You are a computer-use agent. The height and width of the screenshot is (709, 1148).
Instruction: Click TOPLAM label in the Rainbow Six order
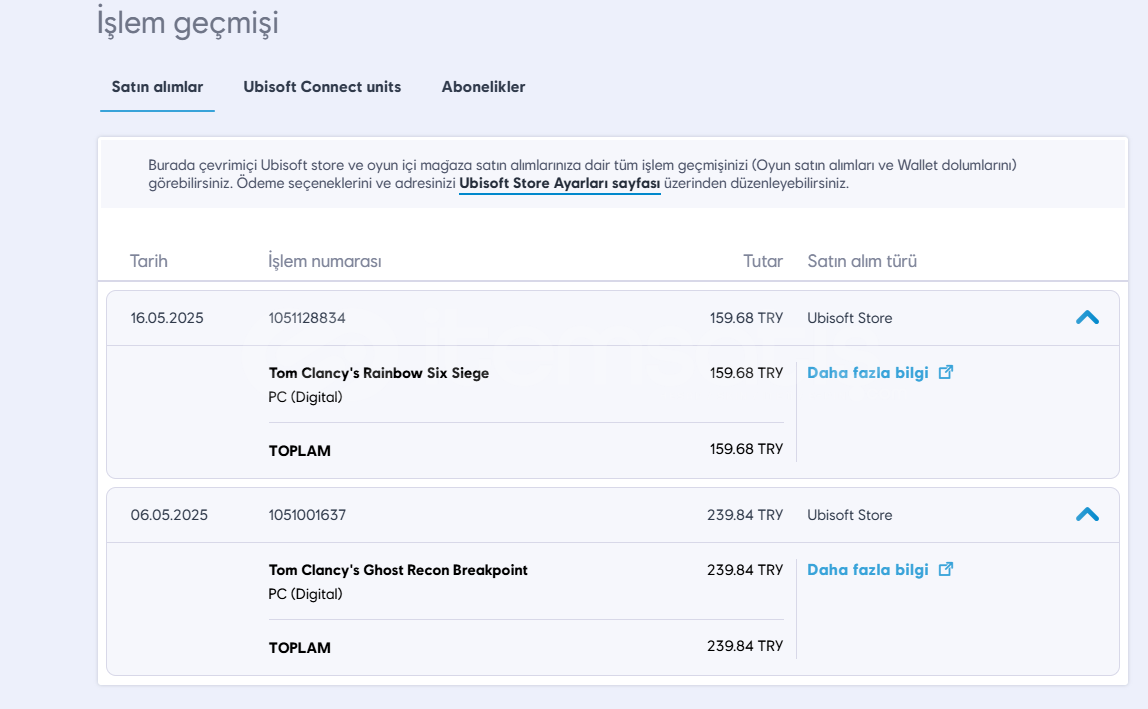(x=299, y=451)
